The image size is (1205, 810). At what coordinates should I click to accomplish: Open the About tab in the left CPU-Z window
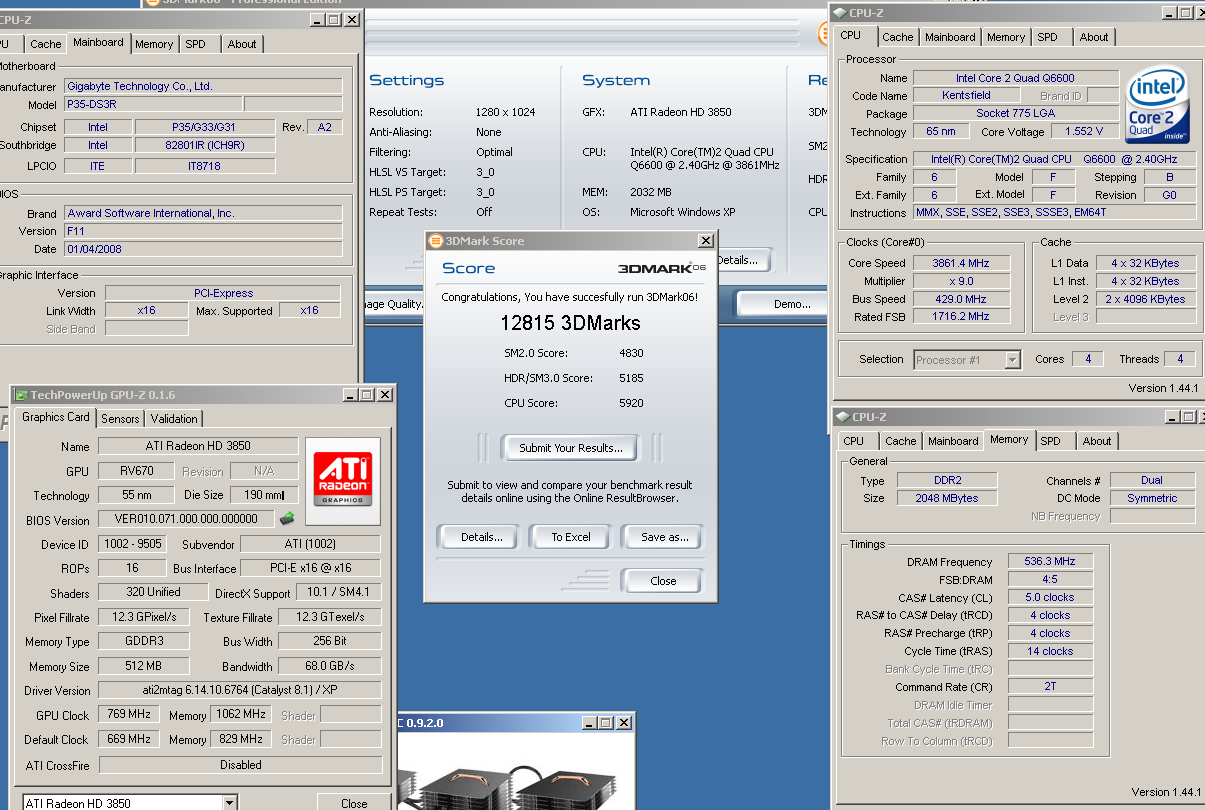coord(242,44)
